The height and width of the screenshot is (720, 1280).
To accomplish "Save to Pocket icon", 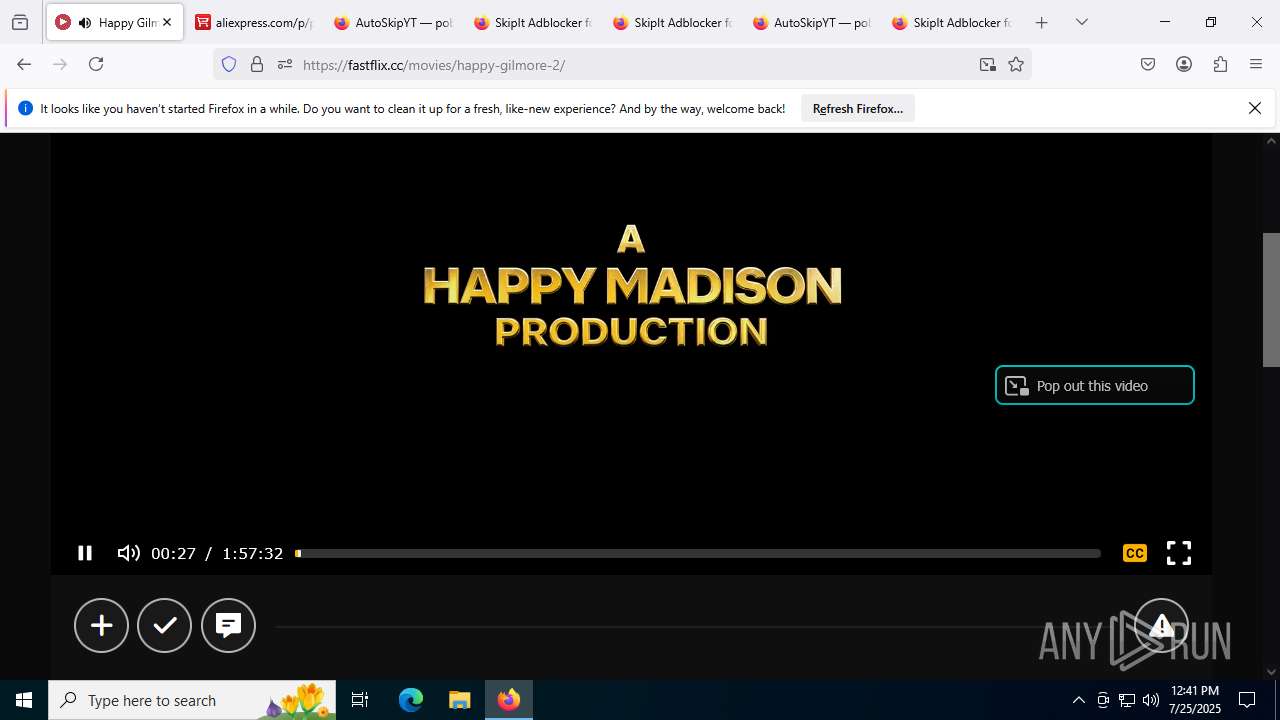I will tap(1148, 64).
